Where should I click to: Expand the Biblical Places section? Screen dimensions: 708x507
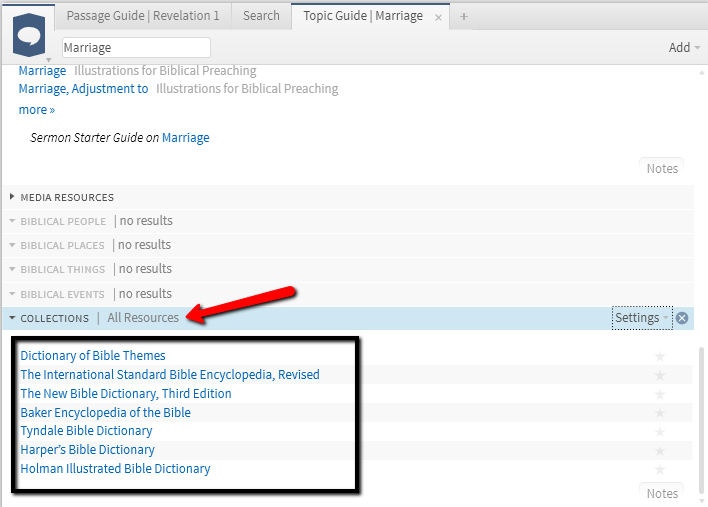[x=12, y=245]
